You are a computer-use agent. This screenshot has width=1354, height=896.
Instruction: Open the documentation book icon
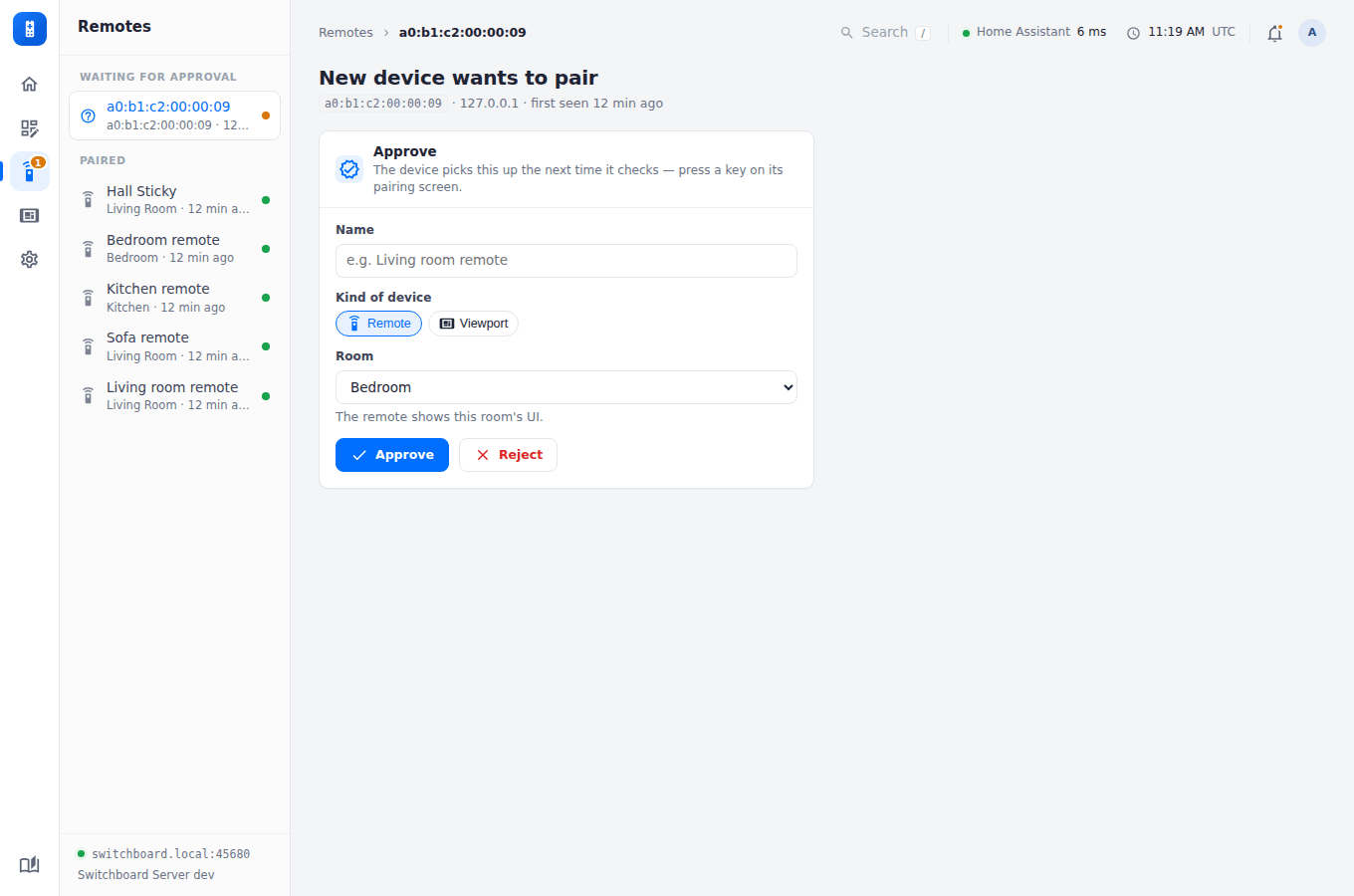tap(30, 864)
